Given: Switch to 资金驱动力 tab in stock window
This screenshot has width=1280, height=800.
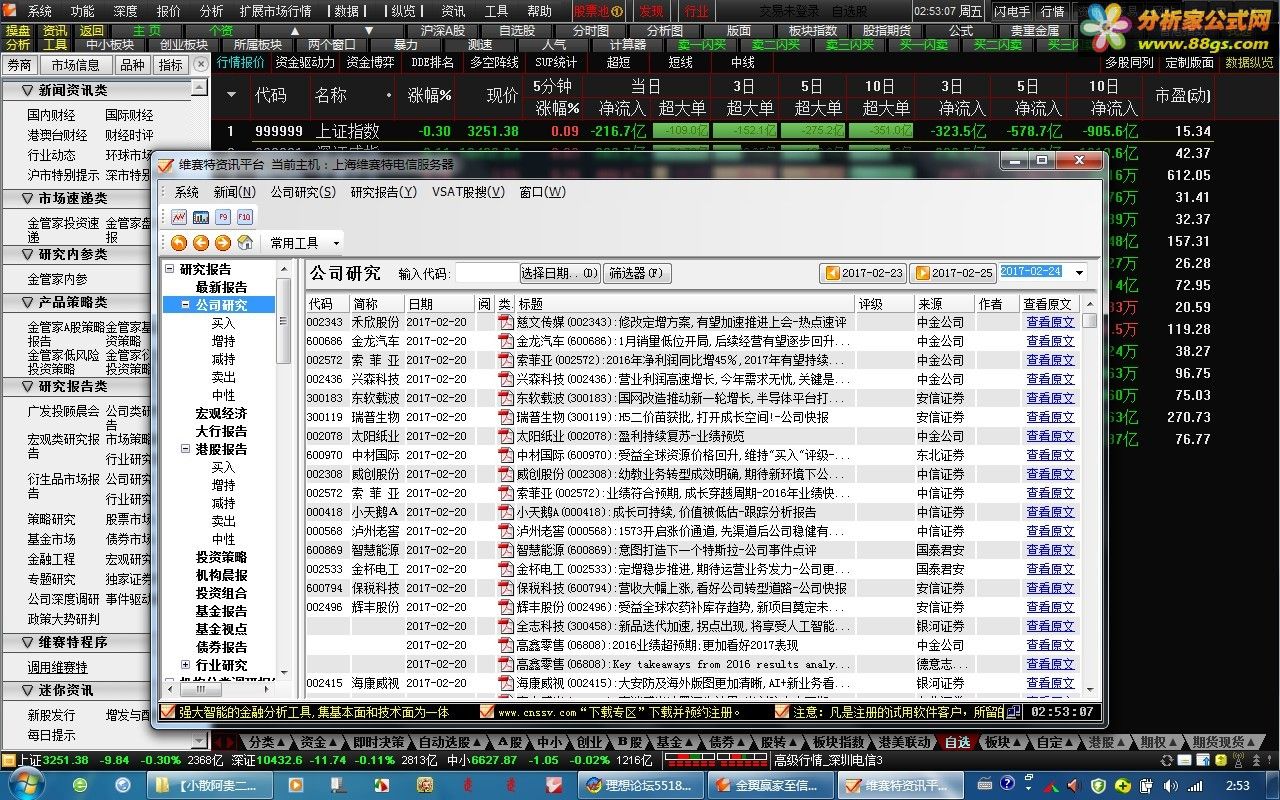Looking at the screenshot, I should pos(305,63).
